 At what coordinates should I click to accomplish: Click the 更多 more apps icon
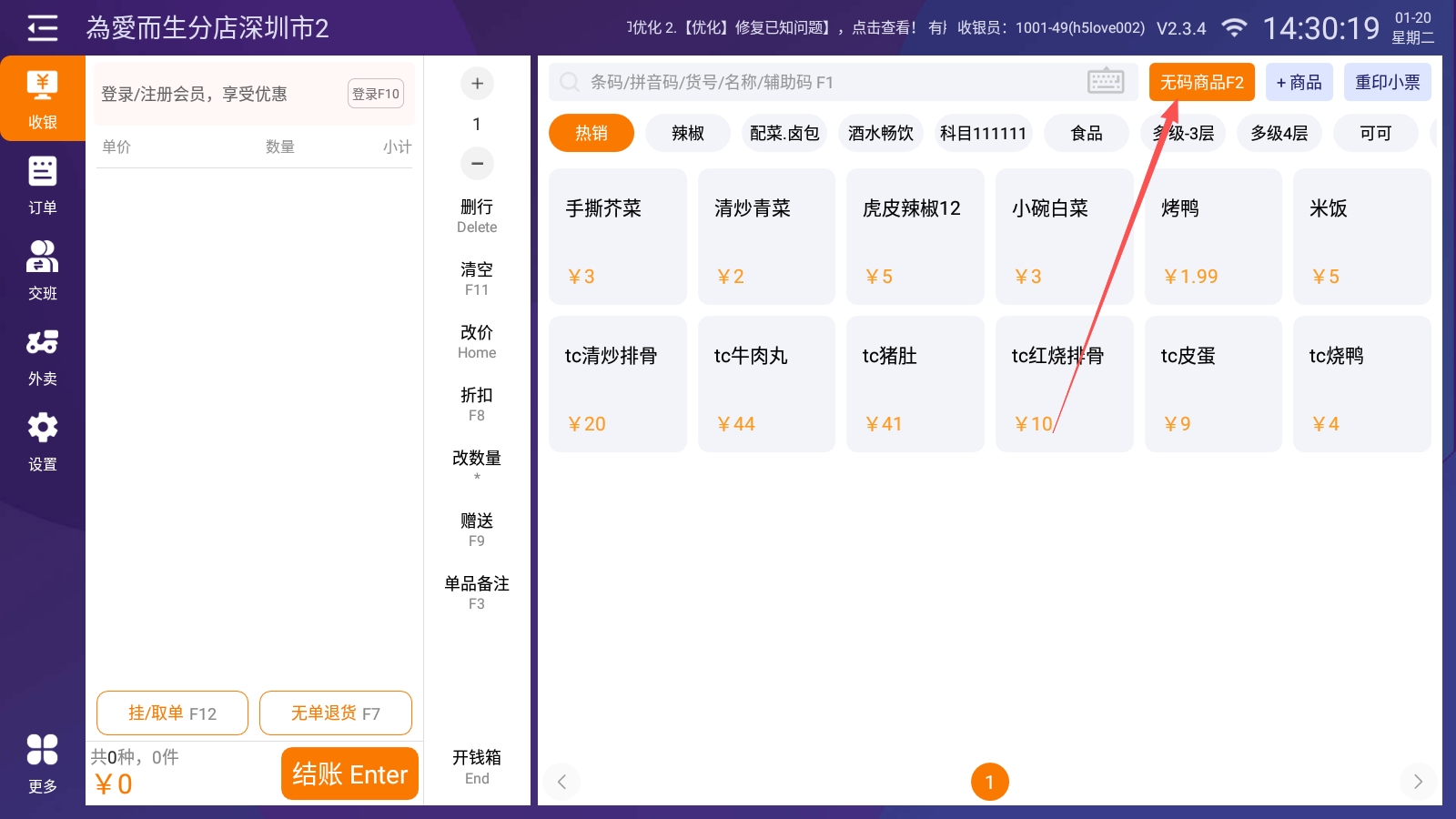coord(42,763)
